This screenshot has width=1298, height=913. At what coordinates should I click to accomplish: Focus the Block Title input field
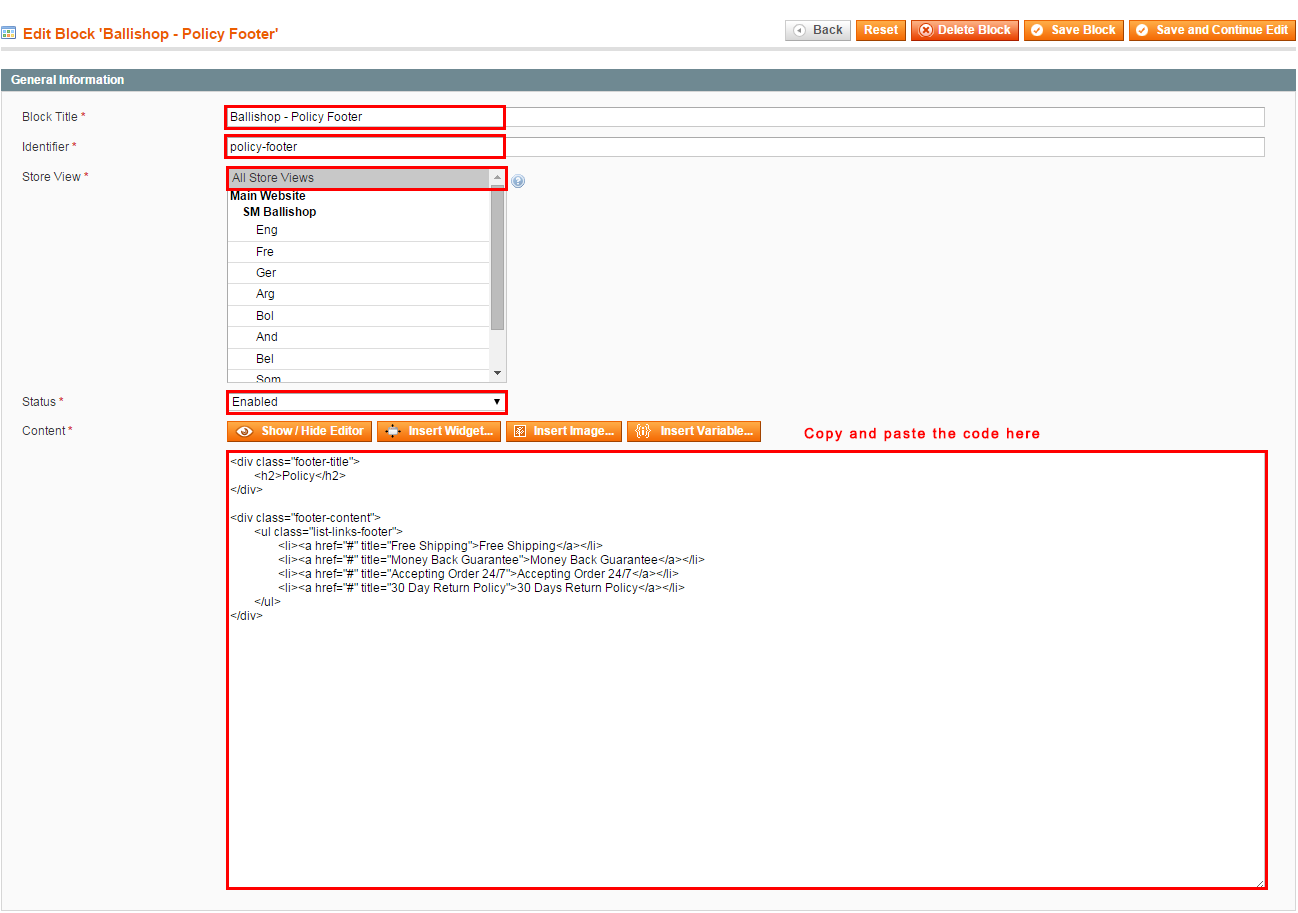[x=745, y=117]
